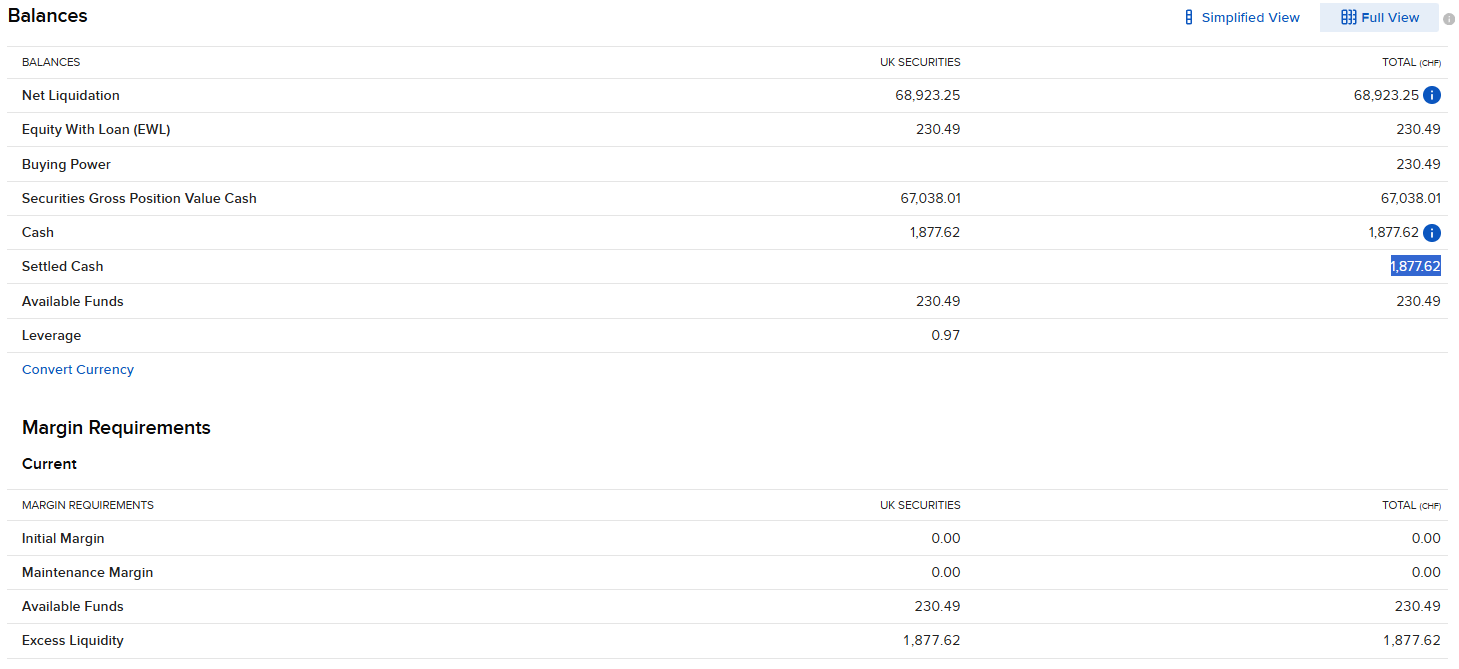Select the Full View button
This screenshot has width=1459, height=669.
pos(1379,17)
